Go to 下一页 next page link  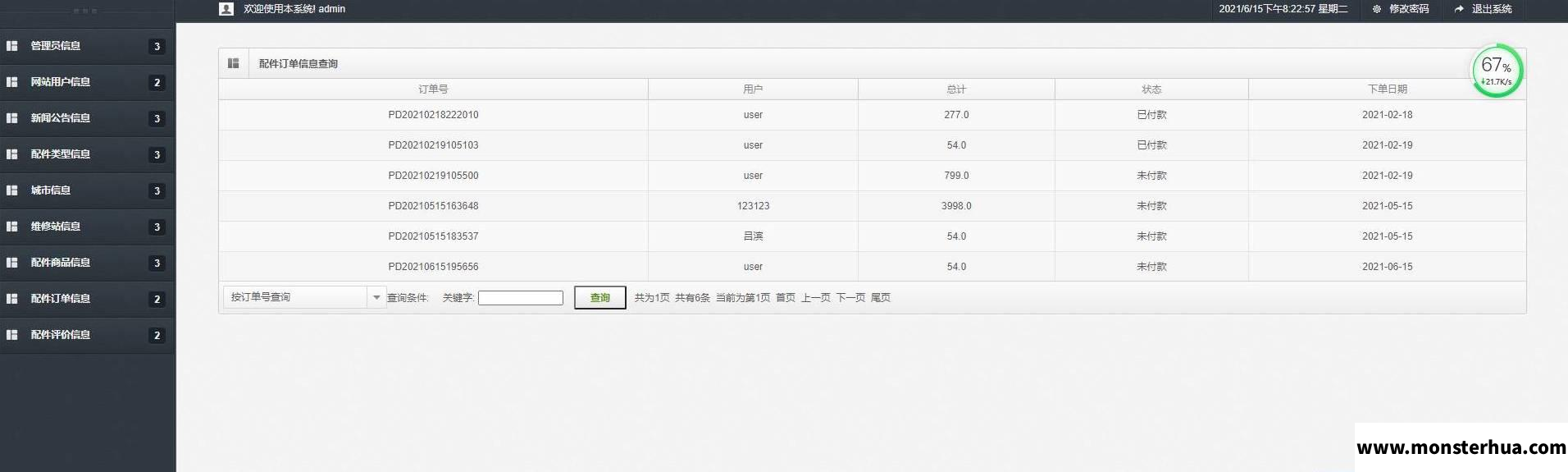coord(850,298)
